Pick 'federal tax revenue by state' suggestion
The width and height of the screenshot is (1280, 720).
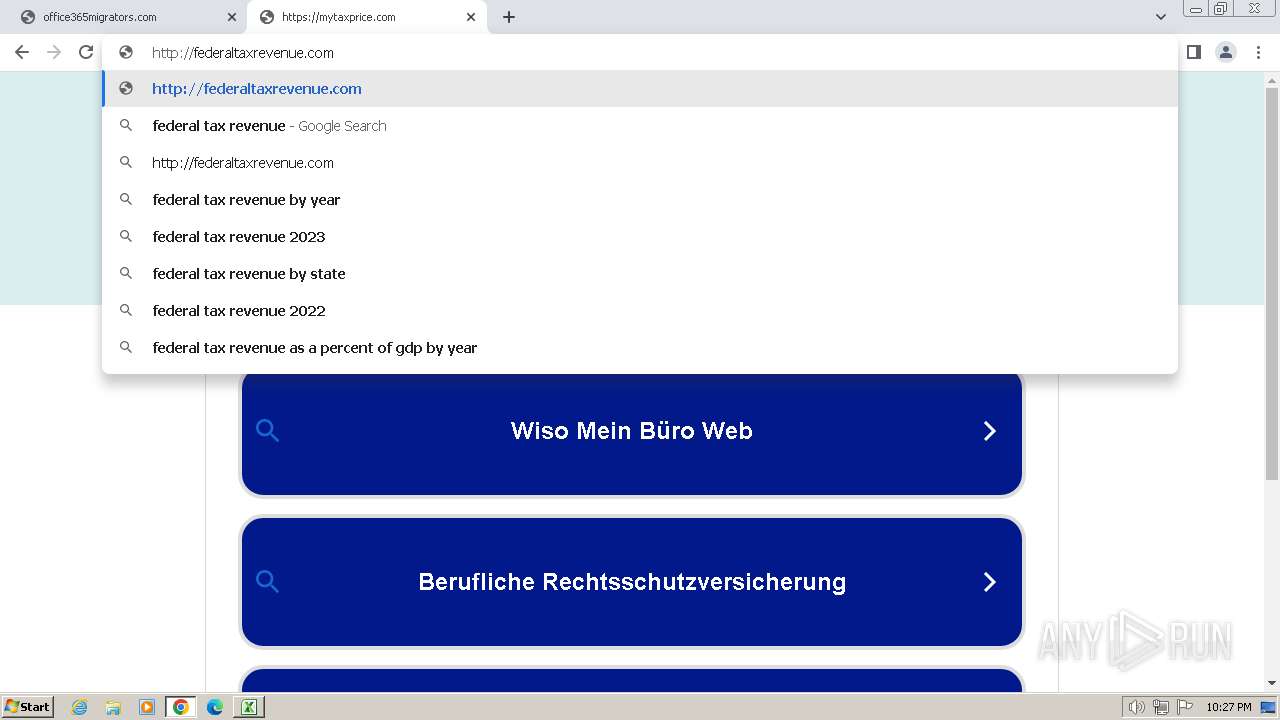tap(640, 274)
